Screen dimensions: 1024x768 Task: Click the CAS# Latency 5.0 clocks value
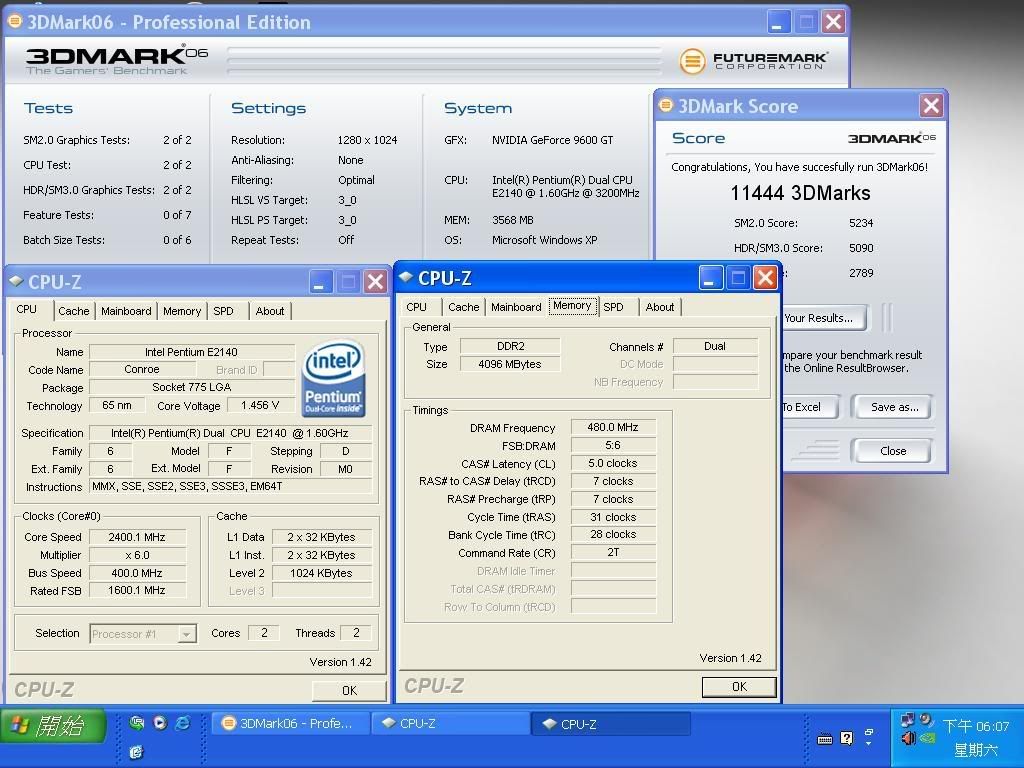[613, 463]
